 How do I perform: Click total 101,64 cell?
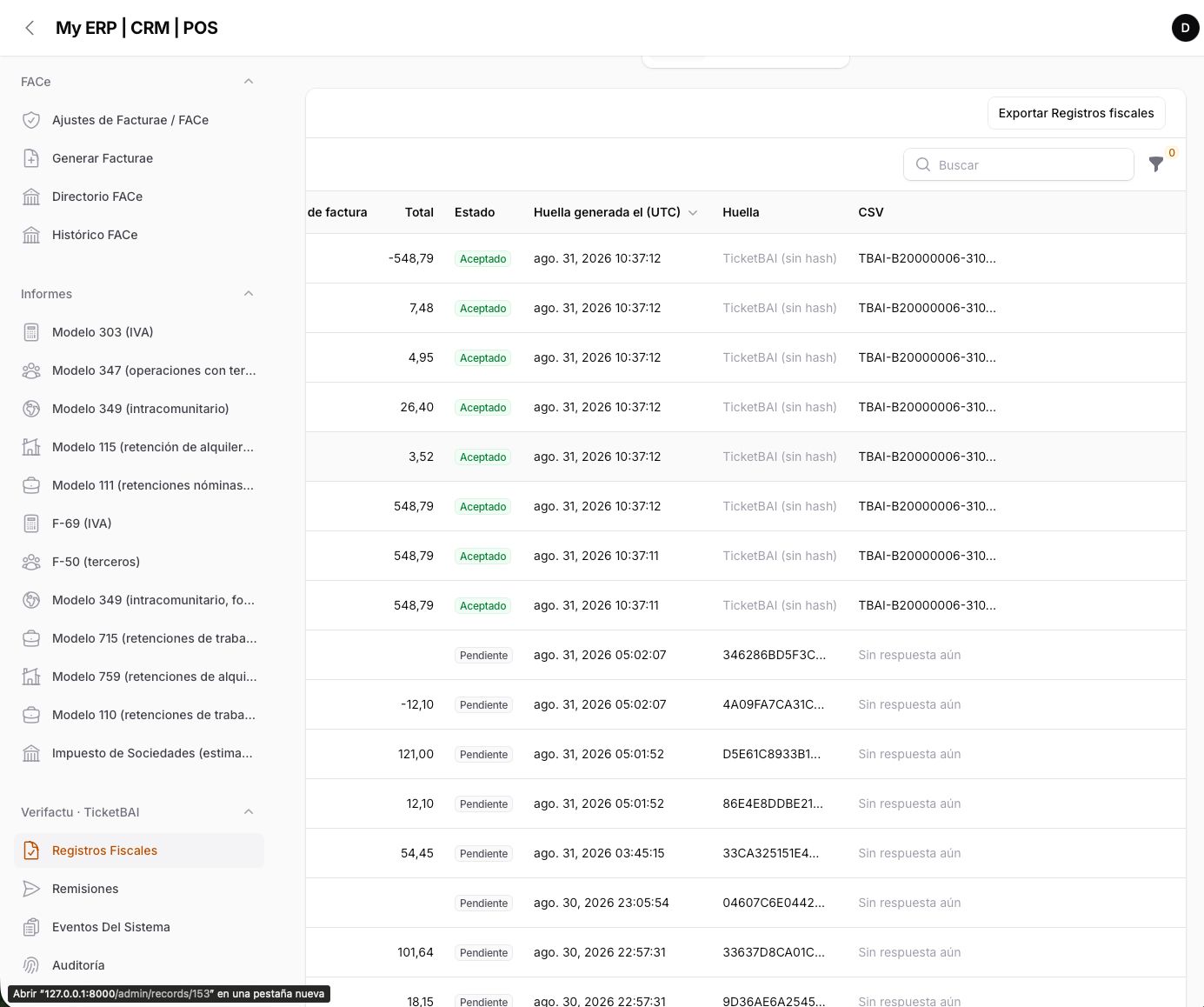(x=416, y=952)
